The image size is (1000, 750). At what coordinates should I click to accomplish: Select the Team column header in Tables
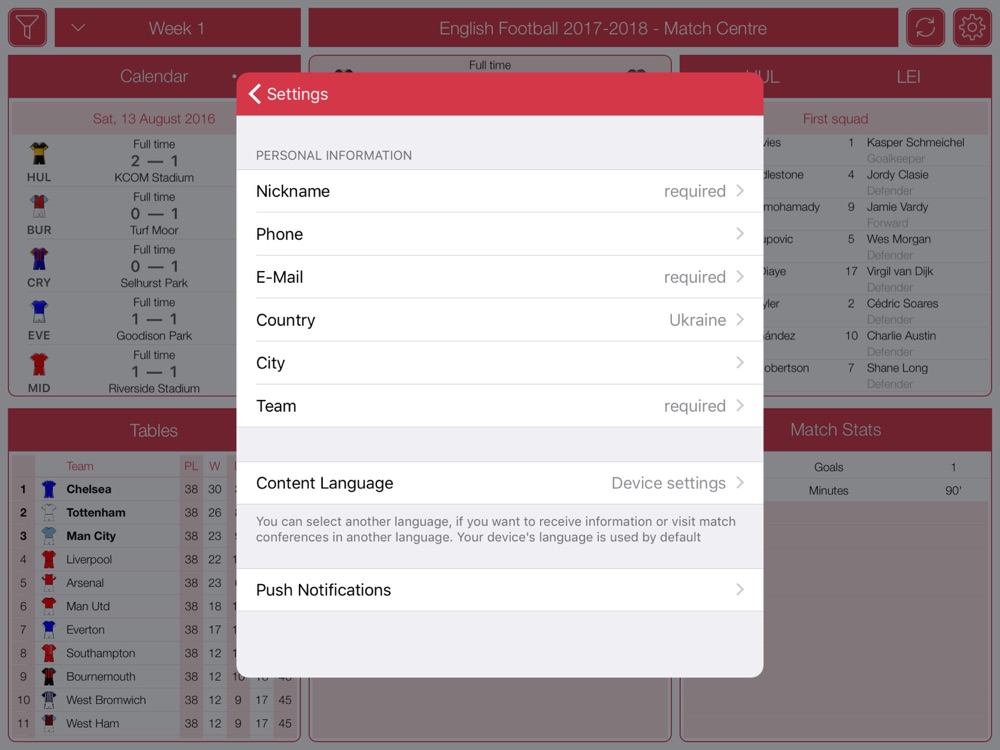coord(80,466)
